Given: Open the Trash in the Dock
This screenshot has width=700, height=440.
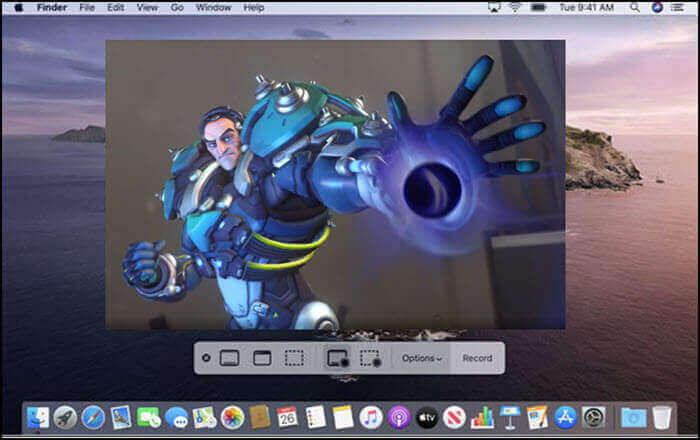Looking at the screenshot, I should [661, 417].
